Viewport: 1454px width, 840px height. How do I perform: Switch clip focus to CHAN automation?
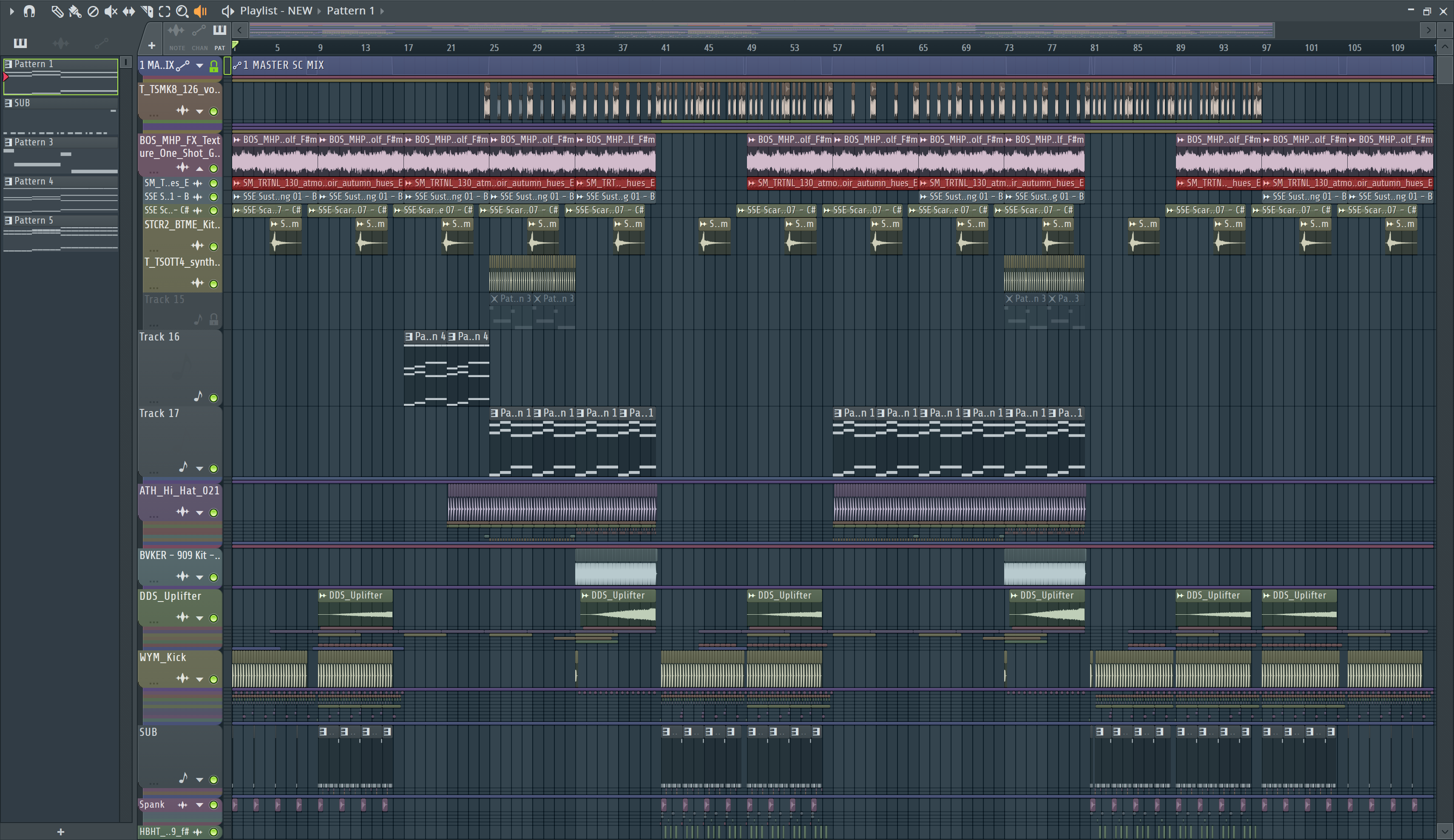(199, 38)
